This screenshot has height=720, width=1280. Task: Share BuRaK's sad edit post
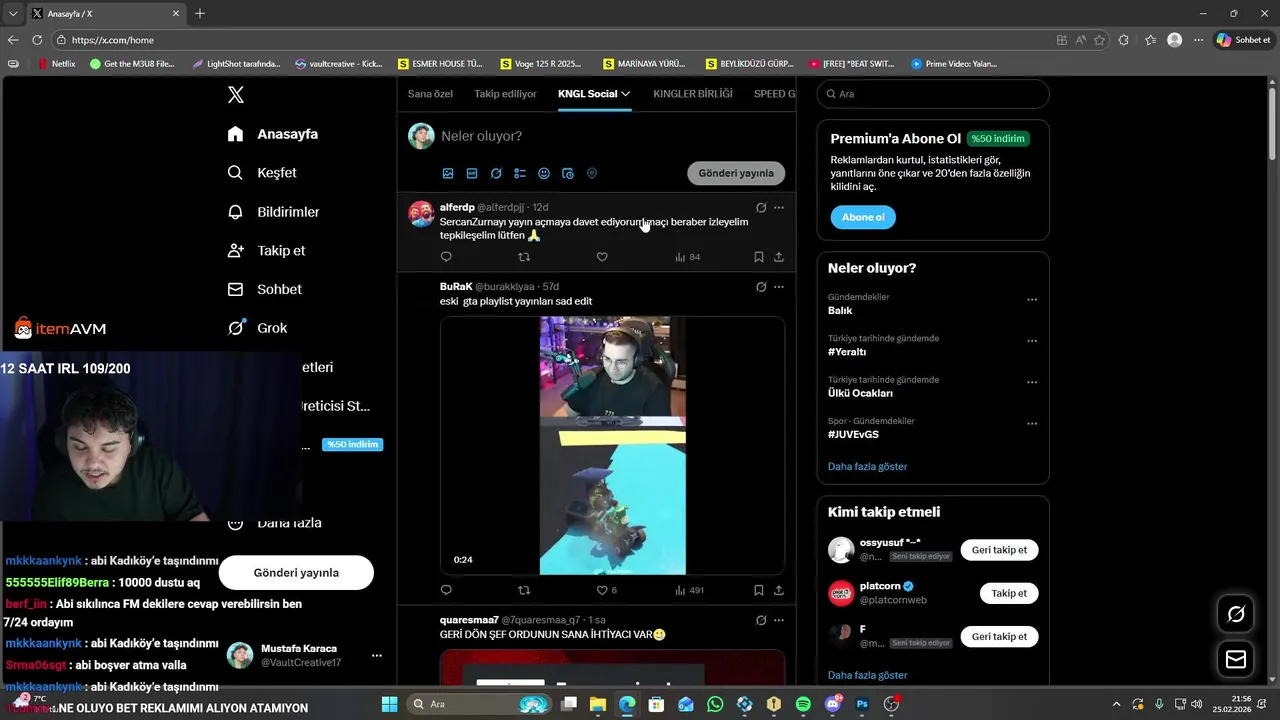point(779,590)
